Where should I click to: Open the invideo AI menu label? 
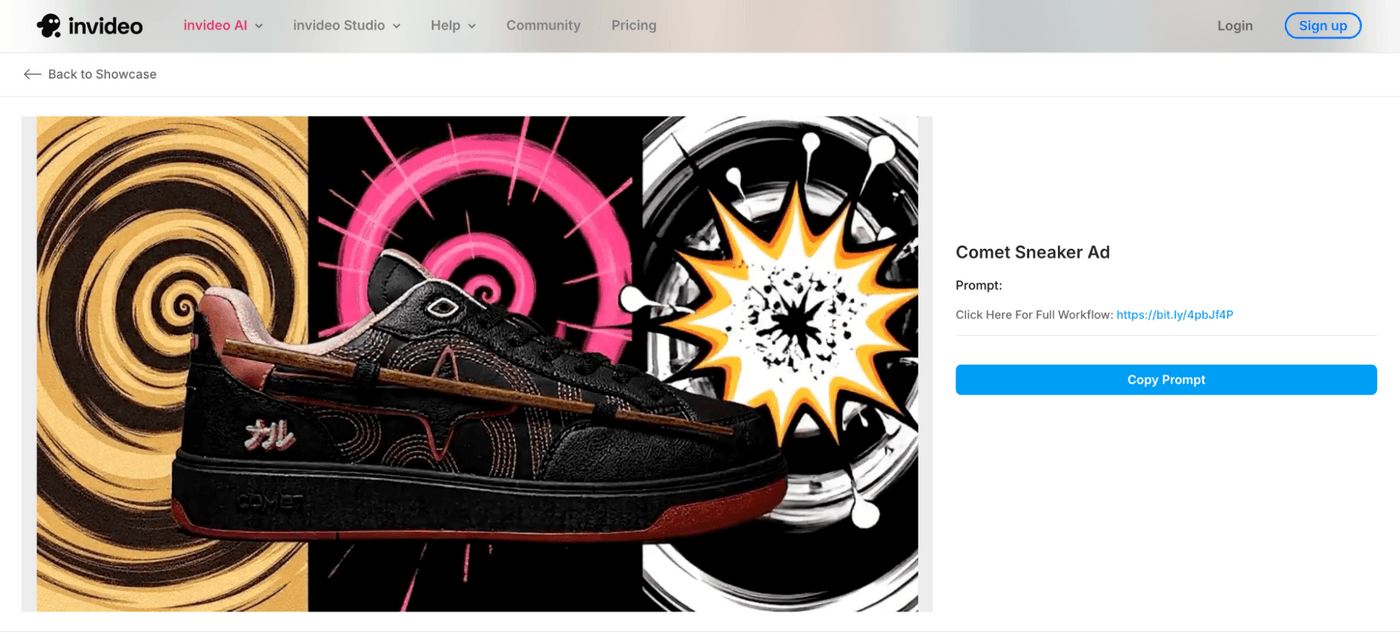click(214, 26)
